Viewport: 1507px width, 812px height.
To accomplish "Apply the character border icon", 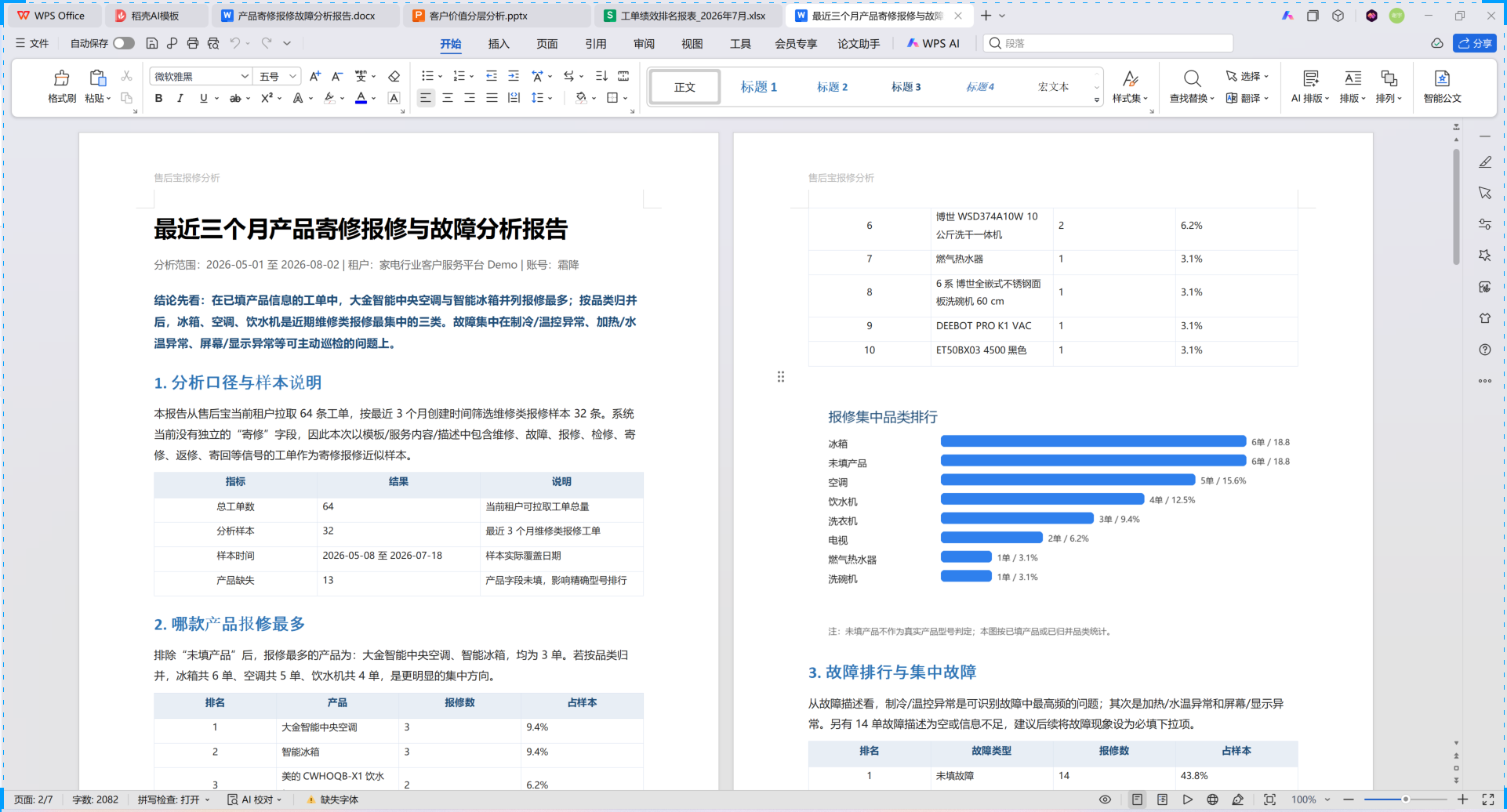I will [394, 98].
